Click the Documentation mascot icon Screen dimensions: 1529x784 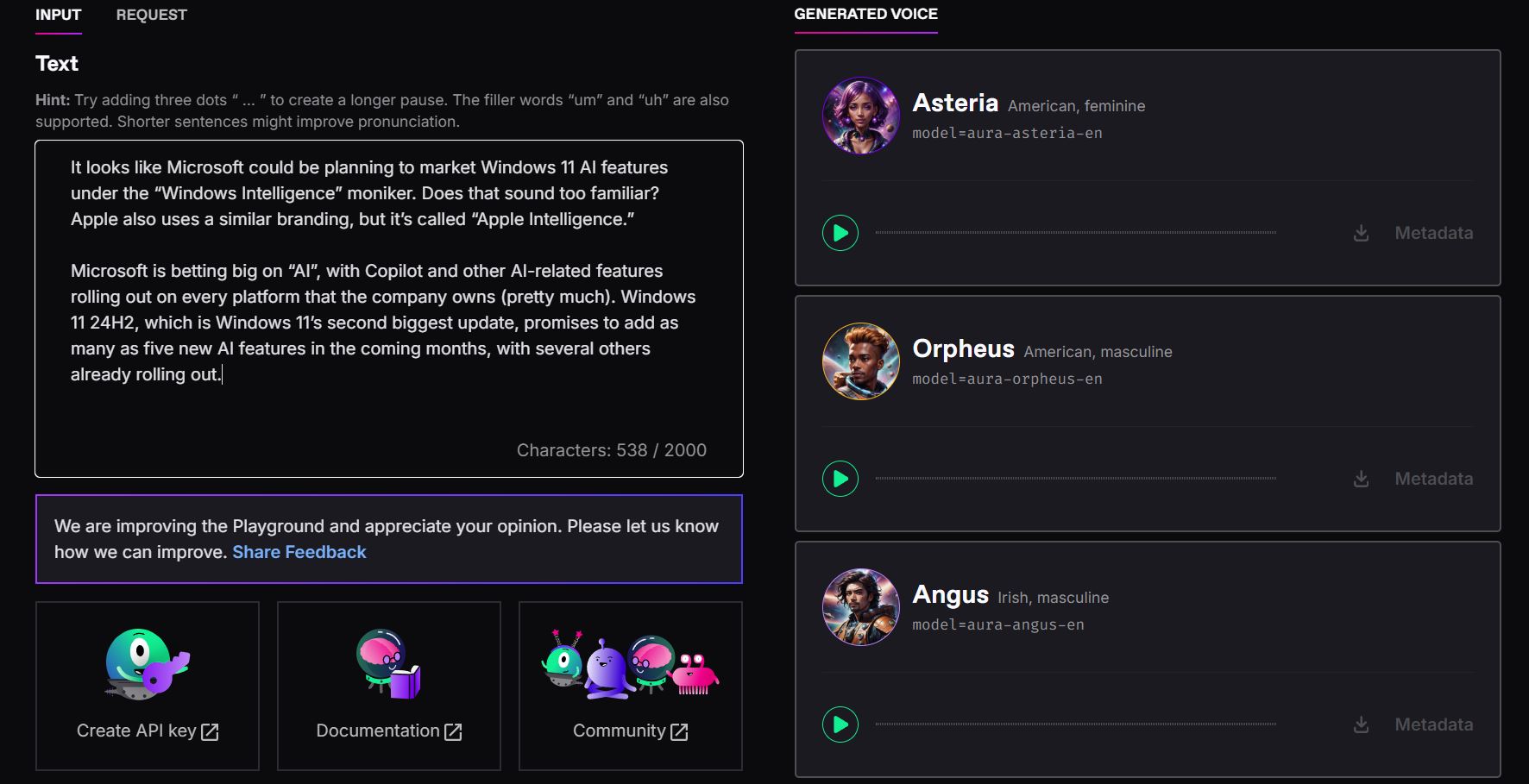(x=388, y=662)
